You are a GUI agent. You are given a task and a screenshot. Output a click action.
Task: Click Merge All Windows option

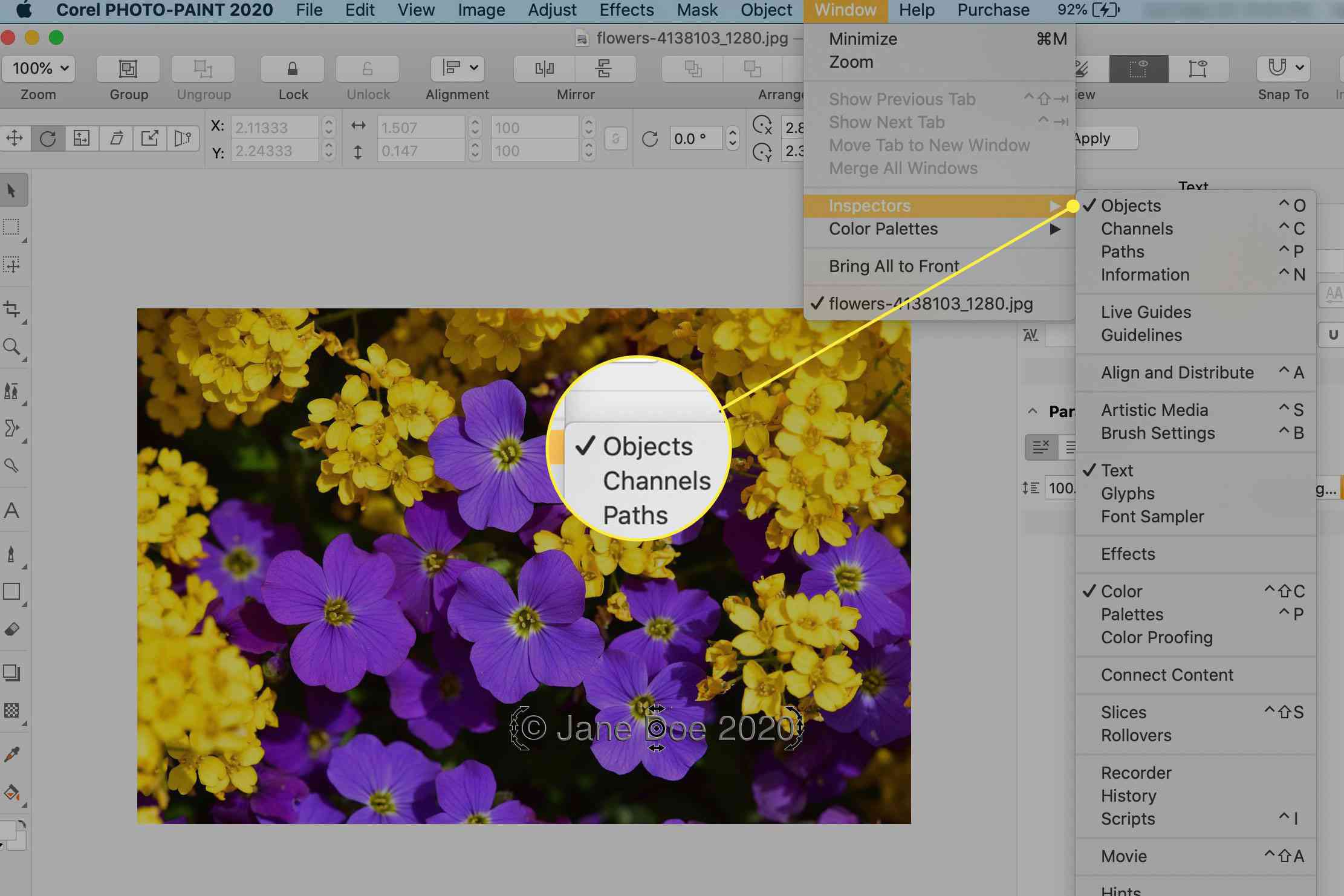click(903, 168)
